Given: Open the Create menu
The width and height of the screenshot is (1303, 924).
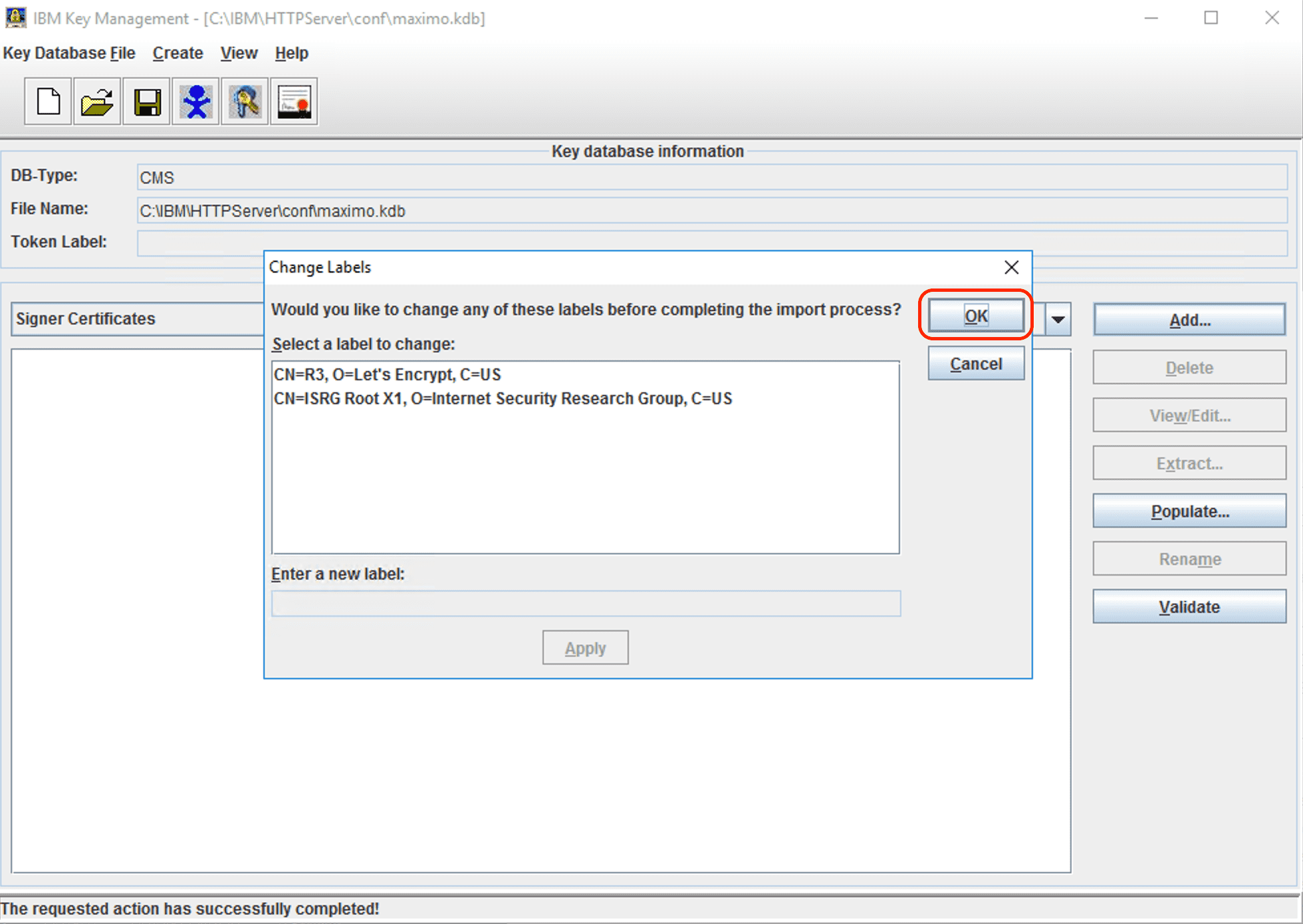Looking at the screenshot, I should click(178, 53).
